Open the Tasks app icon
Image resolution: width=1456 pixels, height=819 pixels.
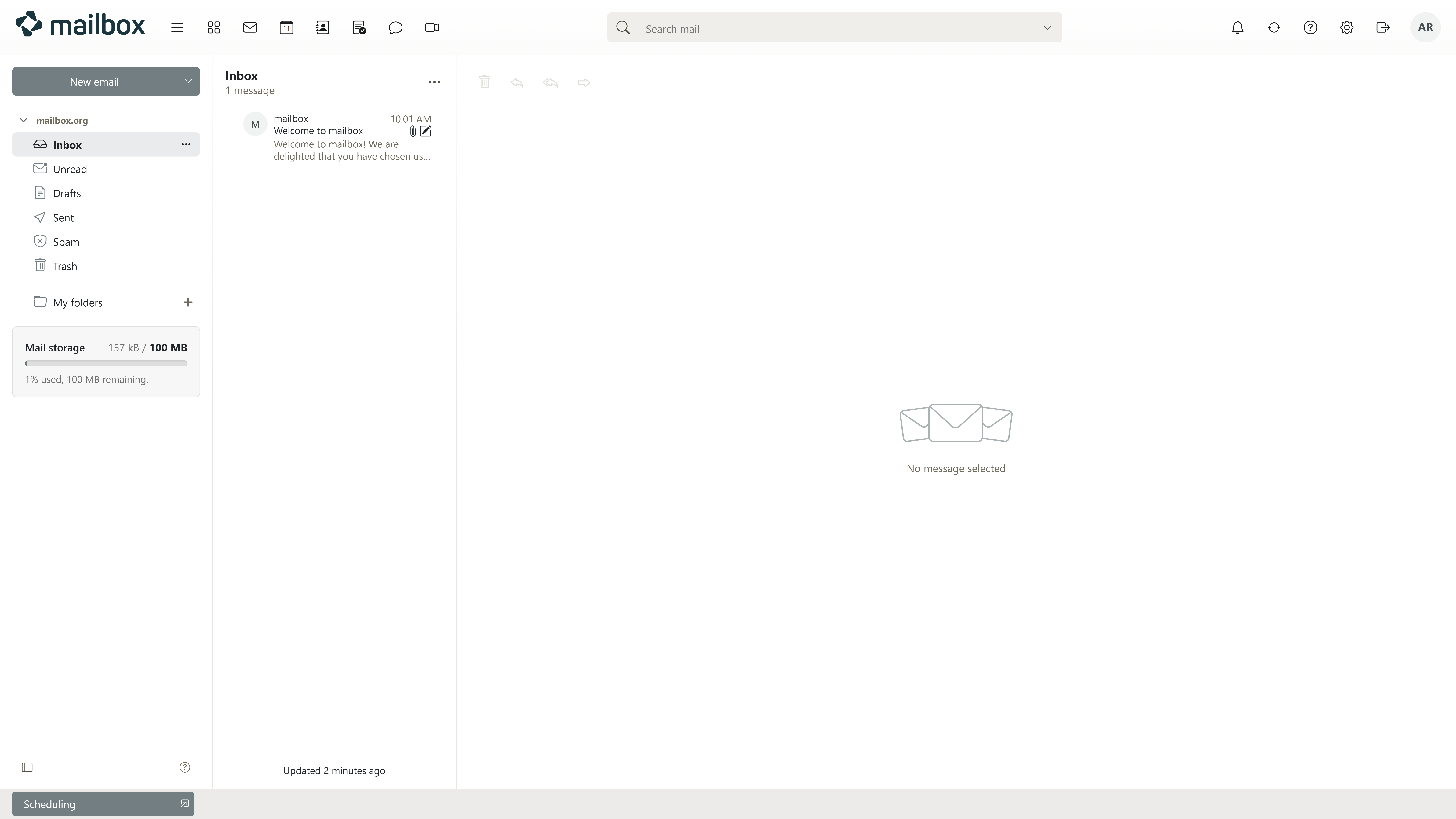coord(359,28)
